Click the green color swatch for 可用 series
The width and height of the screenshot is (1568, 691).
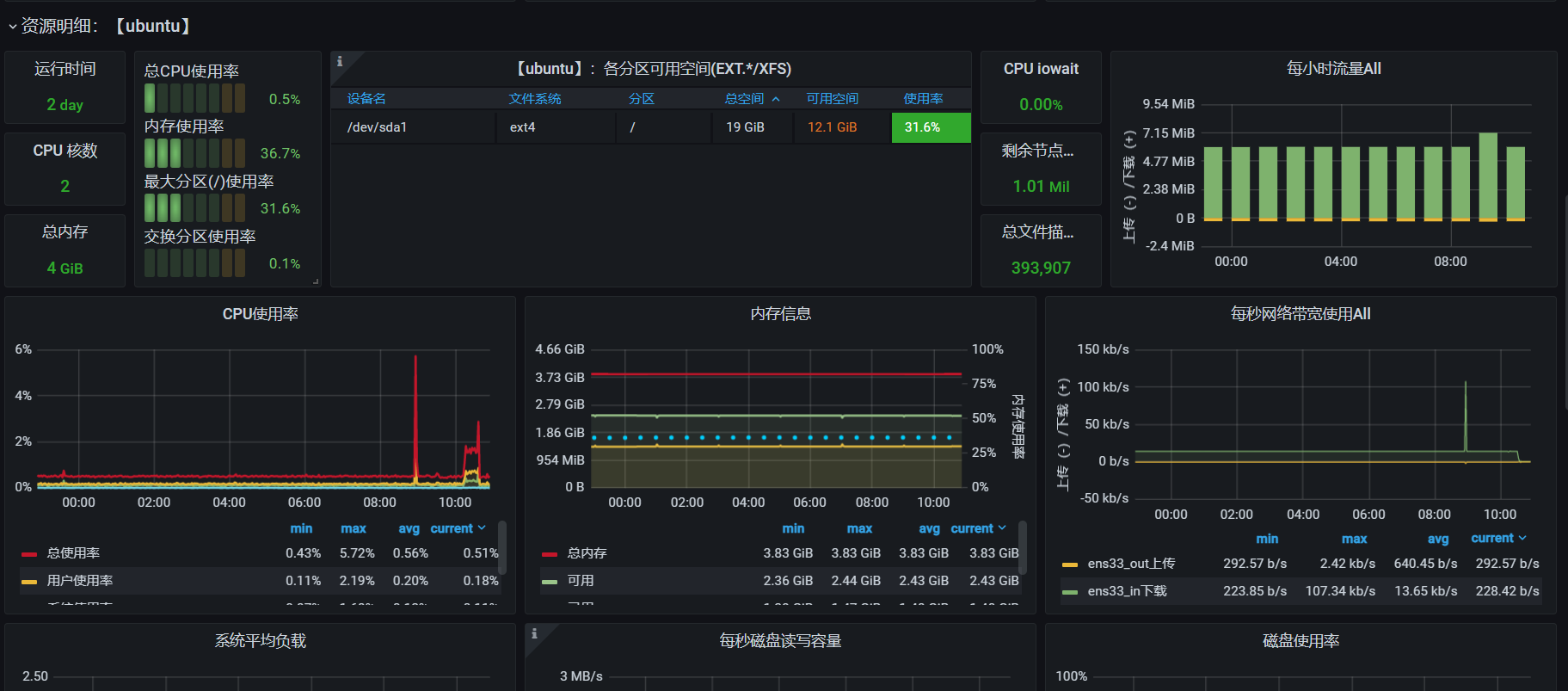click(x=550, y=582)
